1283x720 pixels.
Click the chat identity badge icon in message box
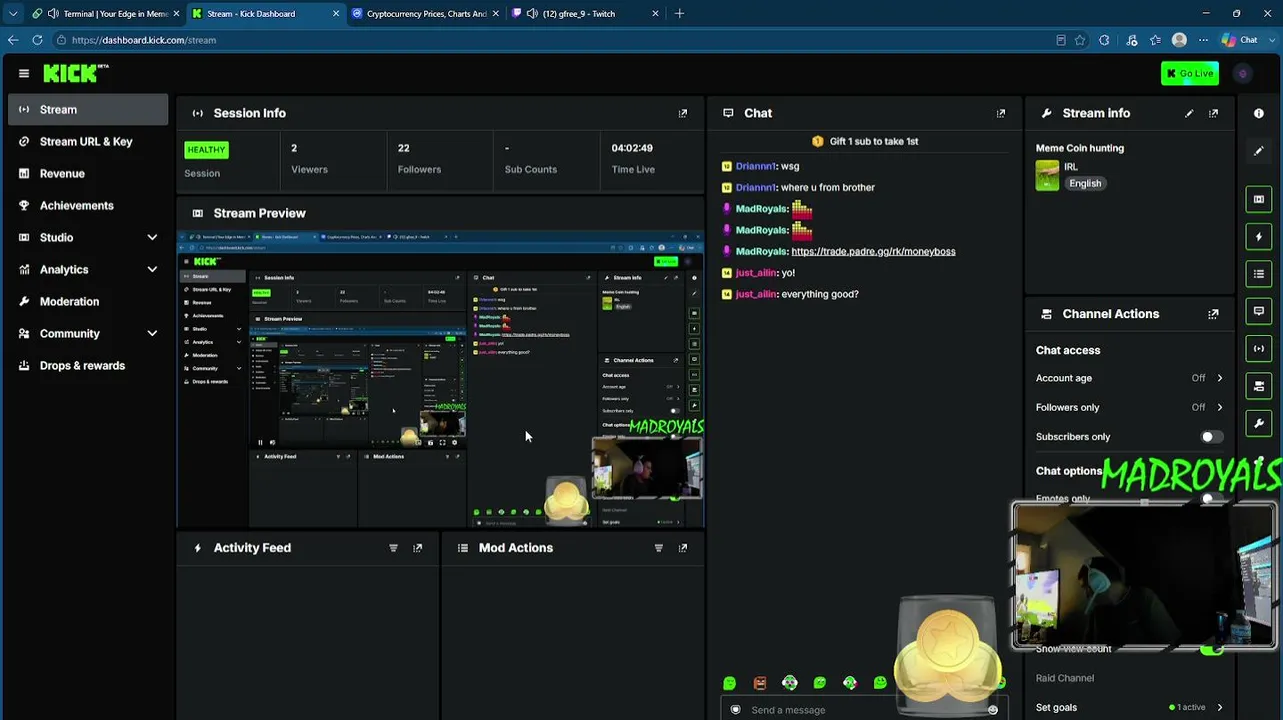[736, 710]
